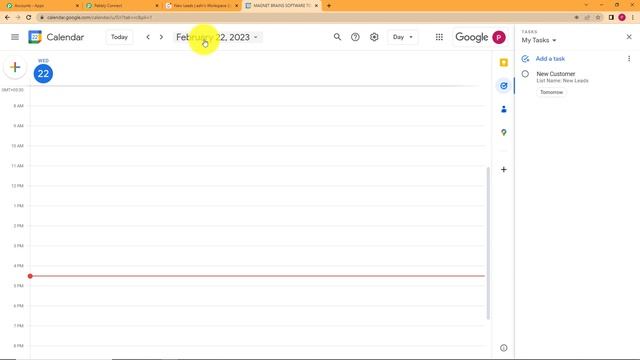
Task: Open the calendar search icon
Action: tap(337, 37)
